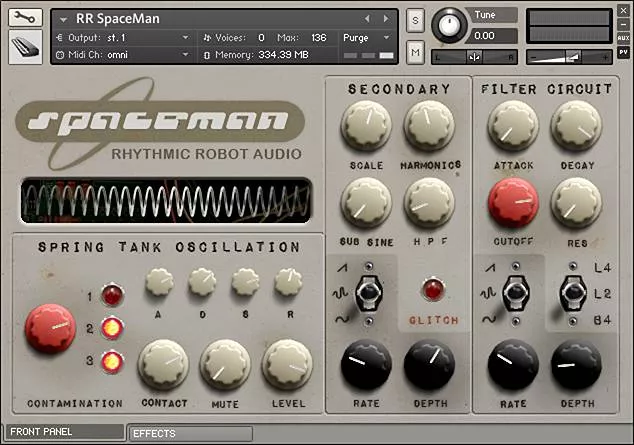Toggle contamination LED 1

coord(112,295)
